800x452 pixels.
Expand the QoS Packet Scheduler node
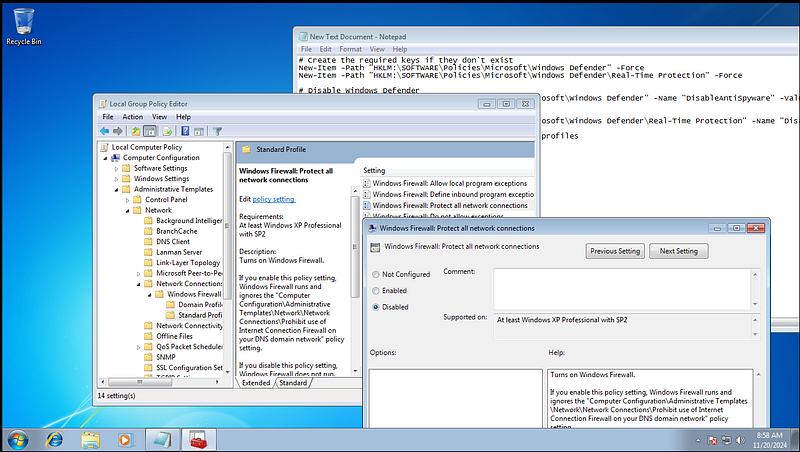point(138,347)
